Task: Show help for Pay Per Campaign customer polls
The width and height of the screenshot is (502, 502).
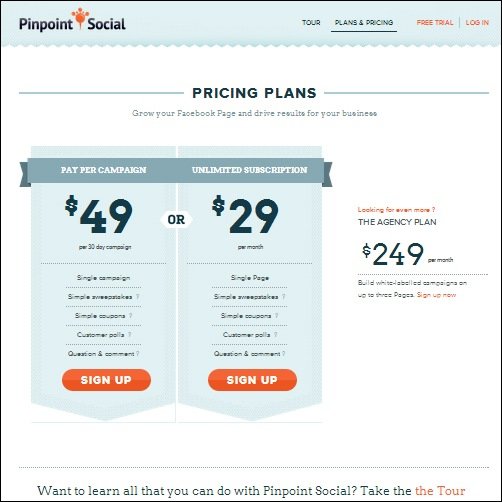Action: pyautogui.click(x=129, y=335)
